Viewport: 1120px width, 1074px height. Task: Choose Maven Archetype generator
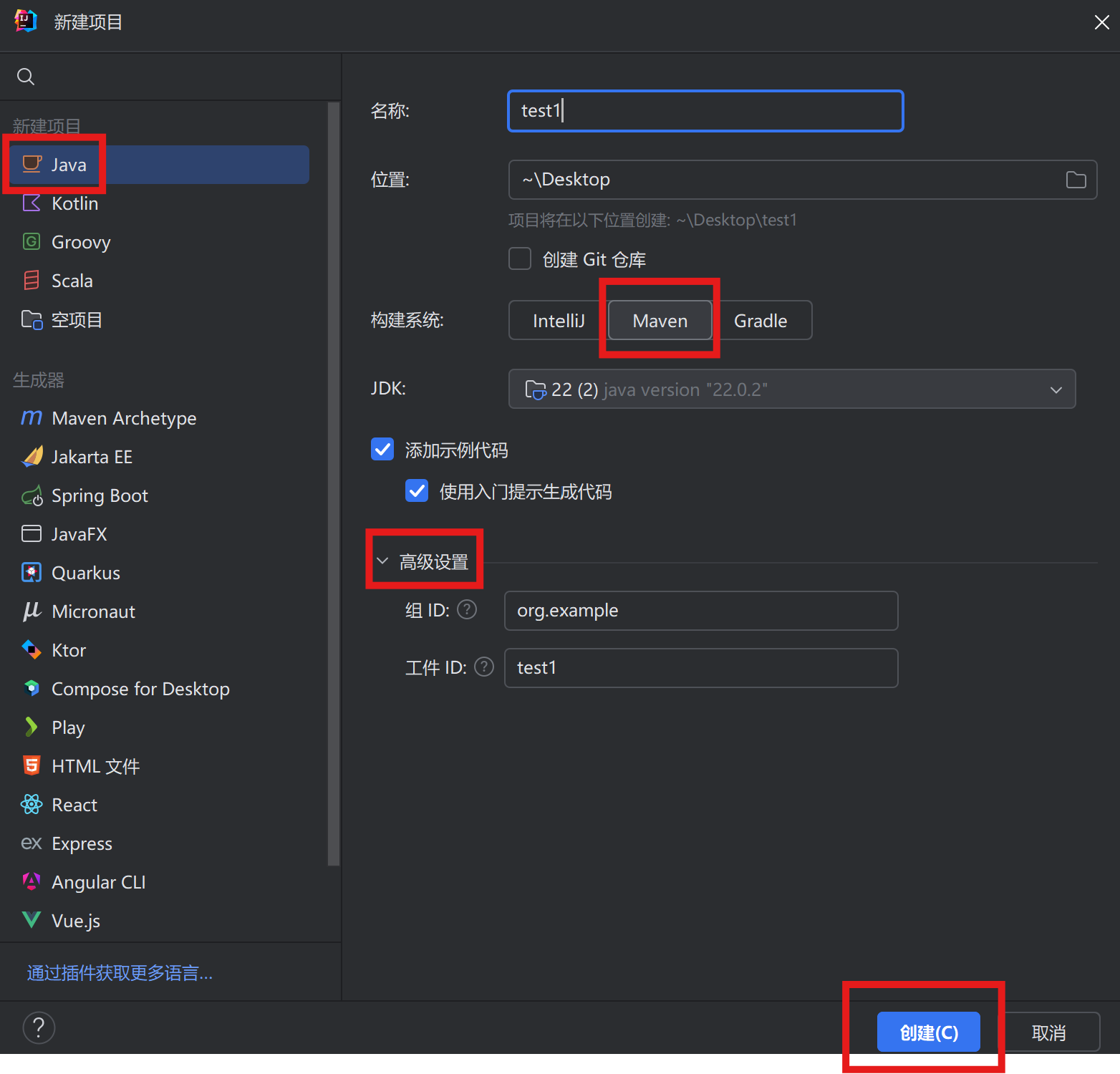(160, 418)
